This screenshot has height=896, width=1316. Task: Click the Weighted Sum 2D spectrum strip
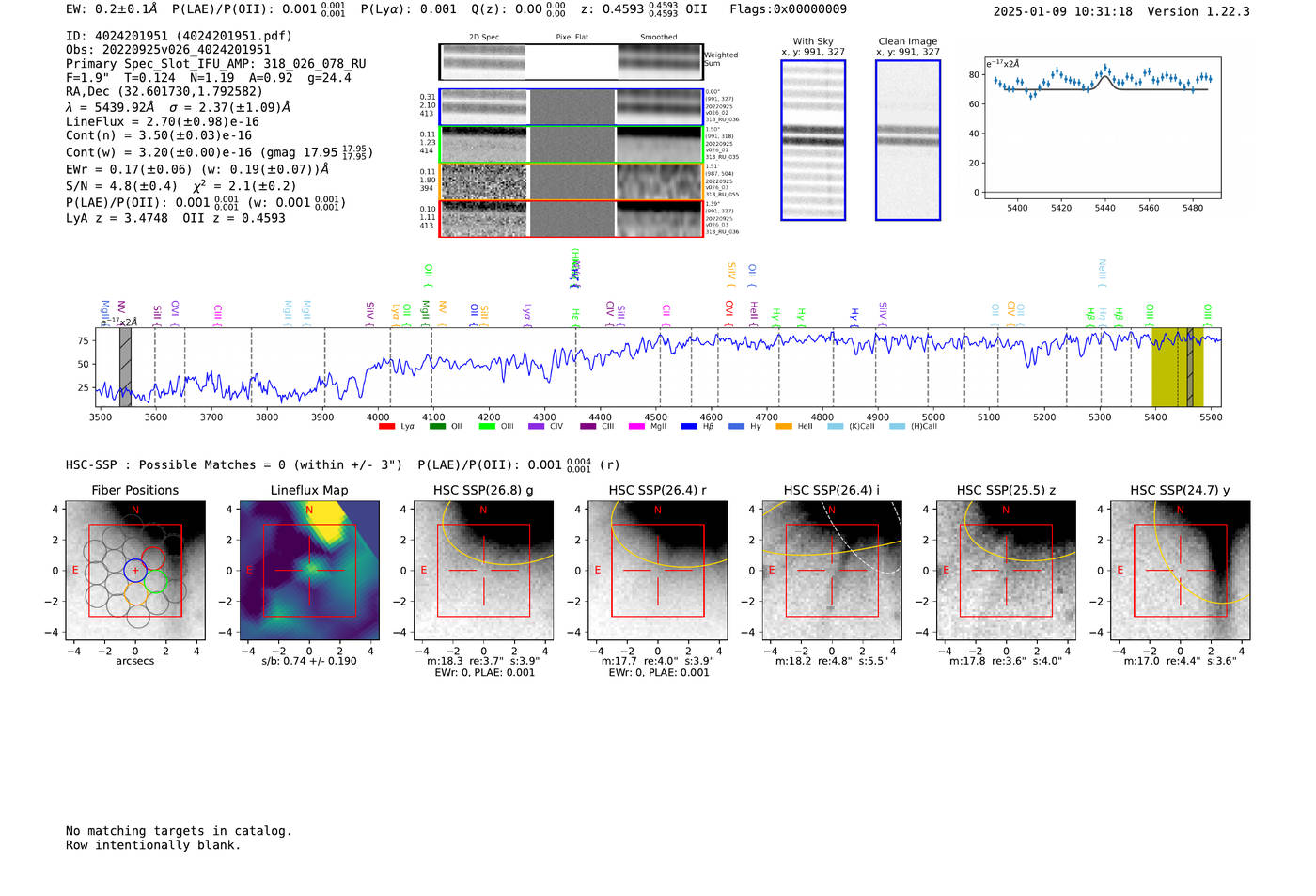click(x=571, y=62)
